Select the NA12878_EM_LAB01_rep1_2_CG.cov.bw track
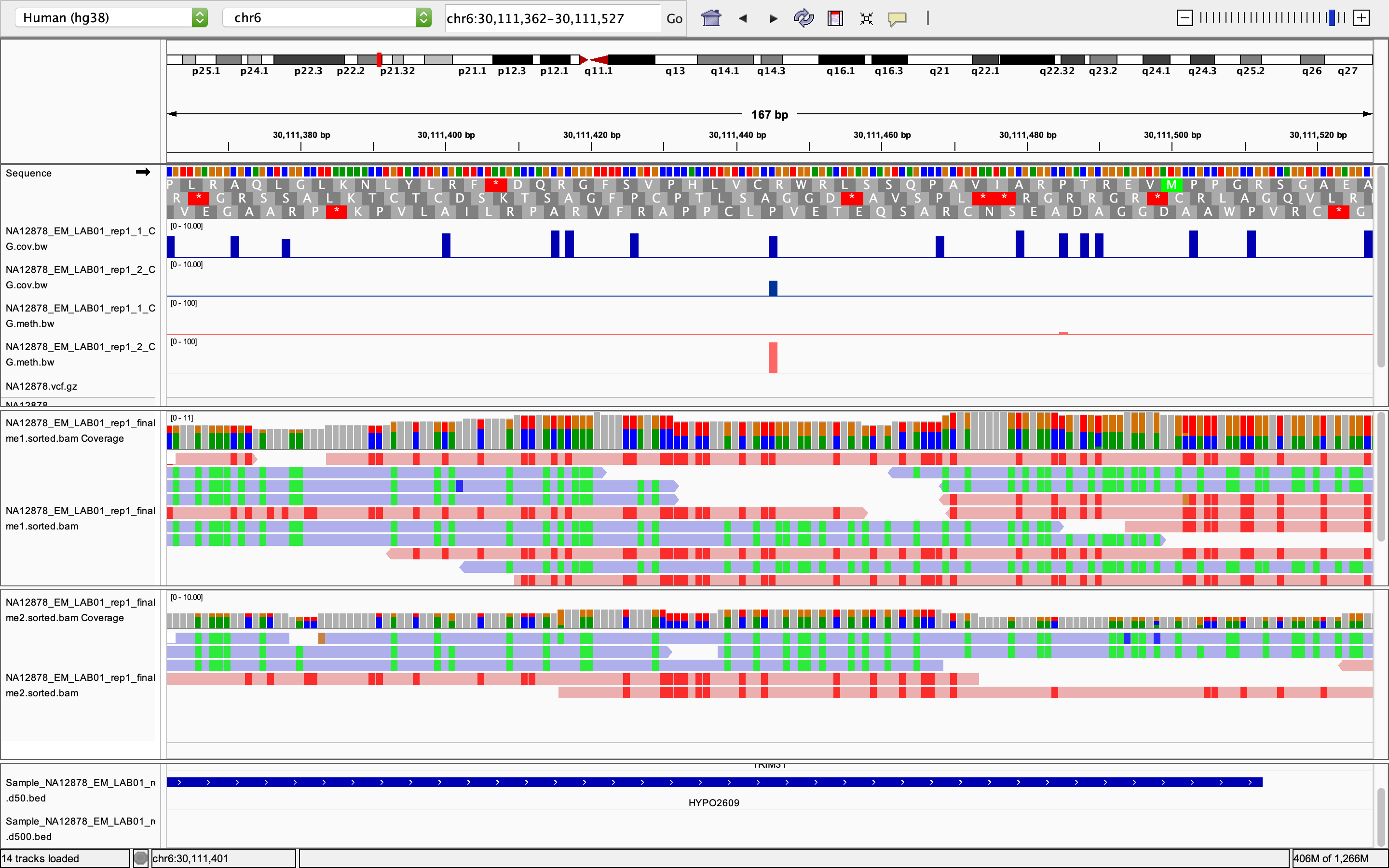Viewport: 1389px width, 868px height. (81, 277)
